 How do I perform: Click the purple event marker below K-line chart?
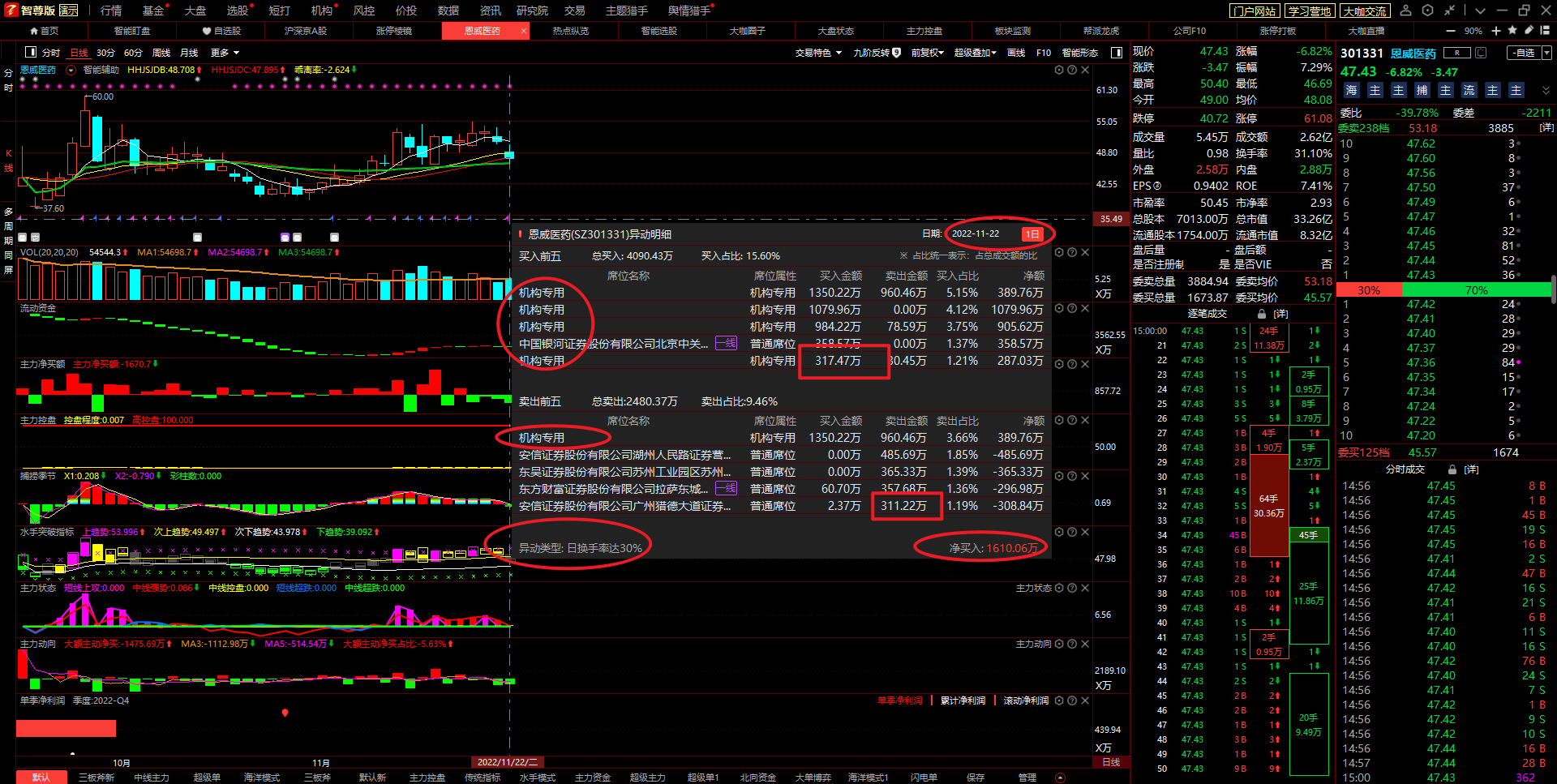coord(285,238)
